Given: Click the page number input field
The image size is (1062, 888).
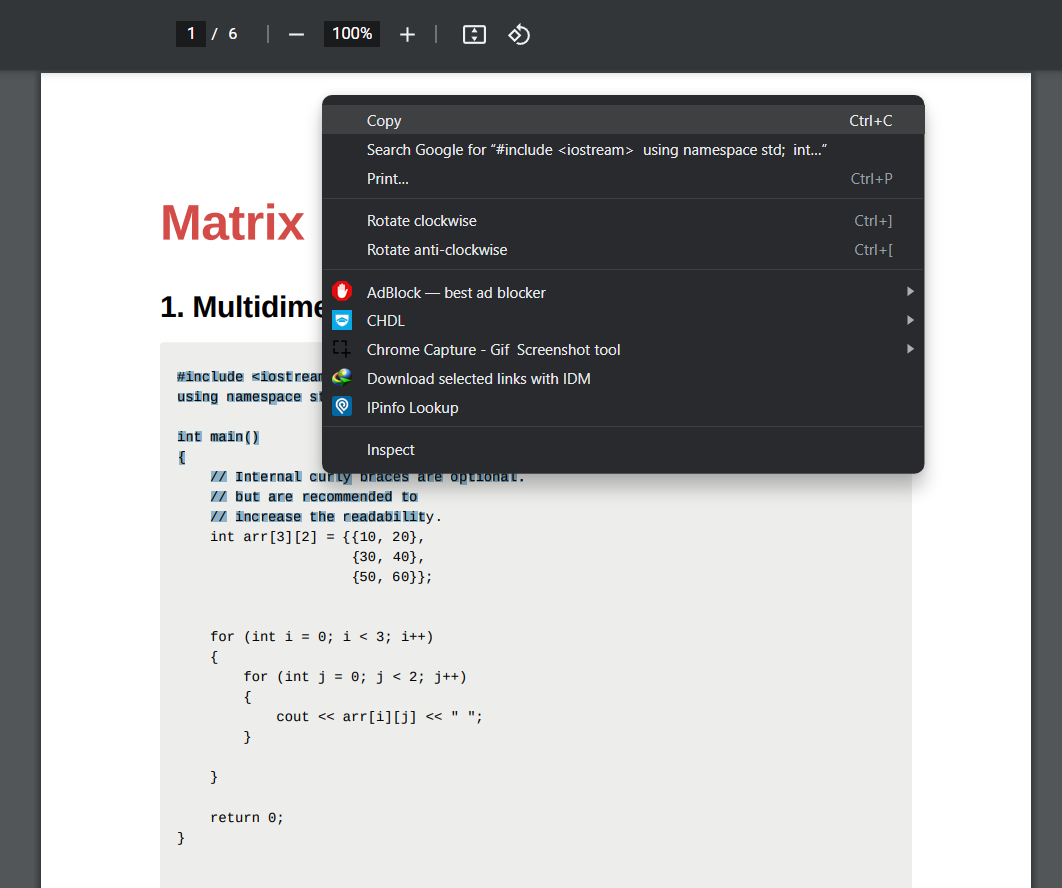Looking at the screenshot, I should tap(191, 34).
